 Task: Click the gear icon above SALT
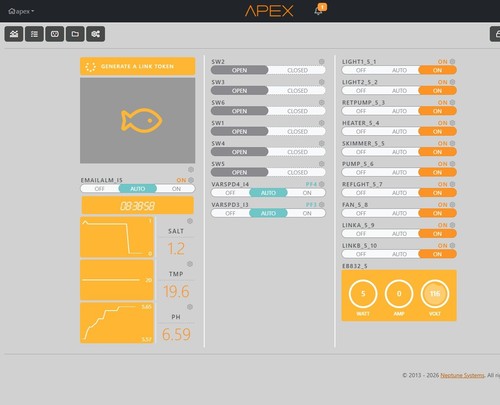point(190,221)
